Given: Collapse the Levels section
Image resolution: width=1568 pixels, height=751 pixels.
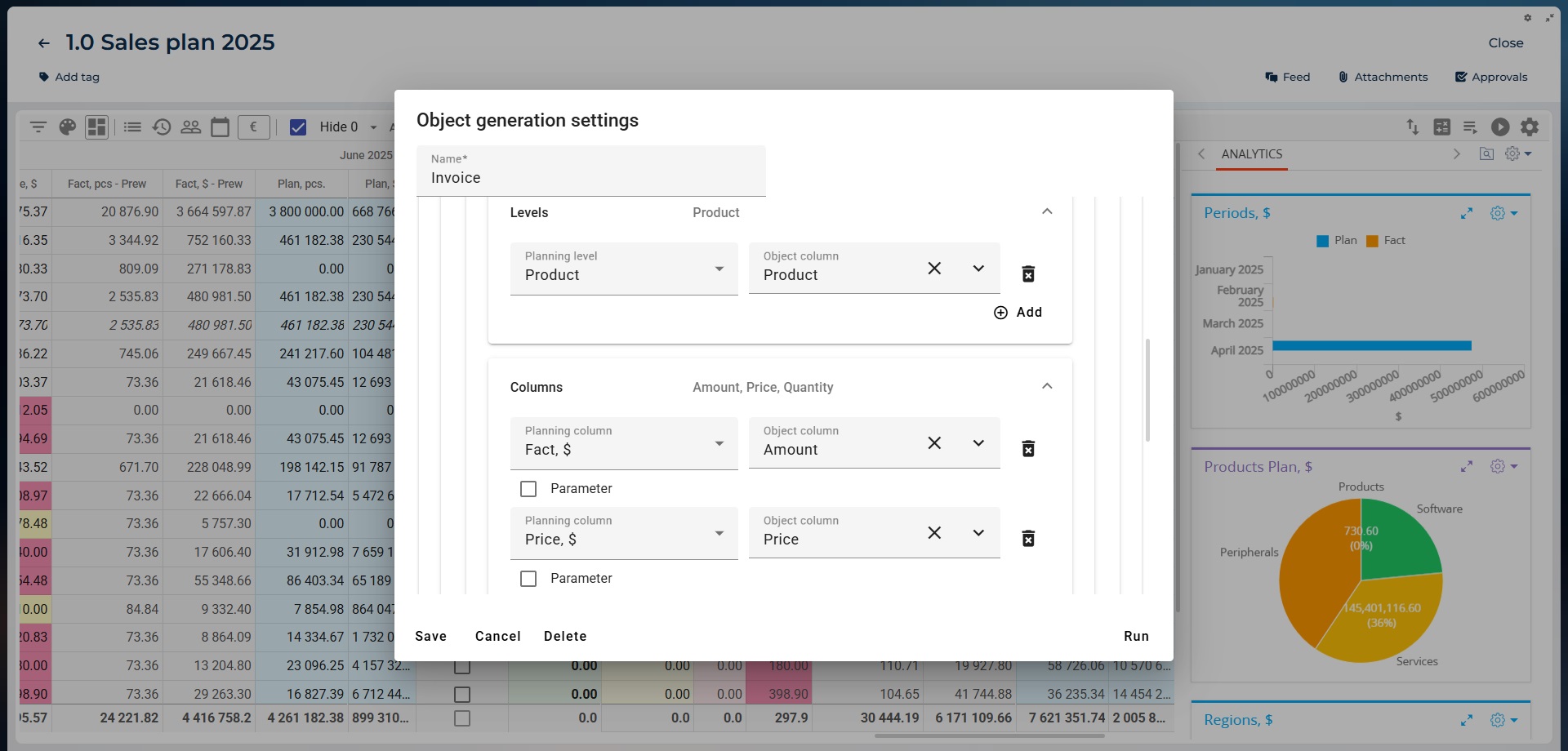Looking at the screenshot, I should [x=1047, y=211].
